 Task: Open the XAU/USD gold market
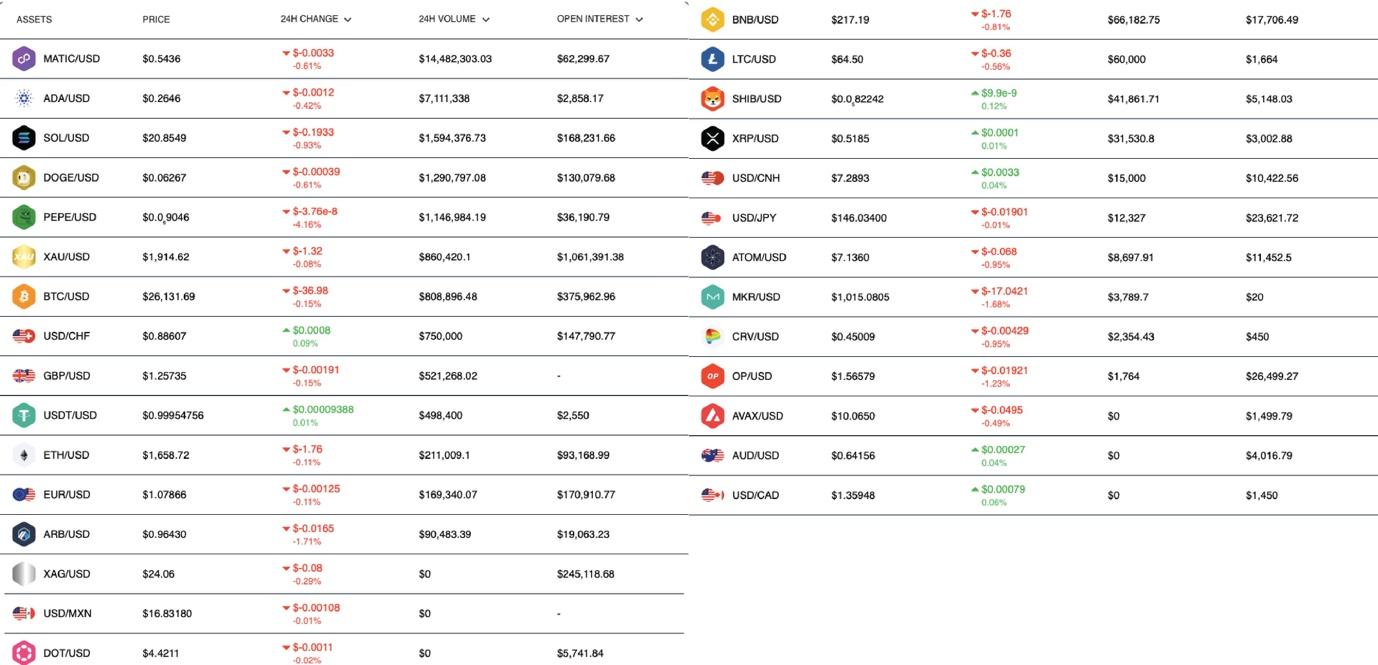click(66, 257)
